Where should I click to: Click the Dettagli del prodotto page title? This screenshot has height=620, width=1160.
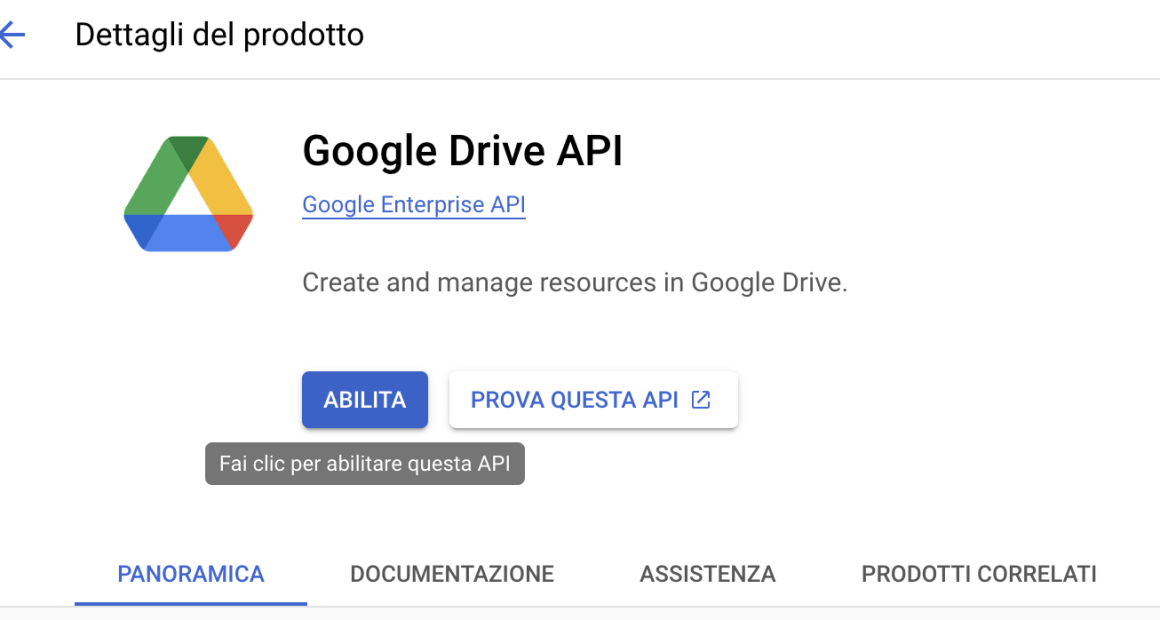tap(219, 35)
